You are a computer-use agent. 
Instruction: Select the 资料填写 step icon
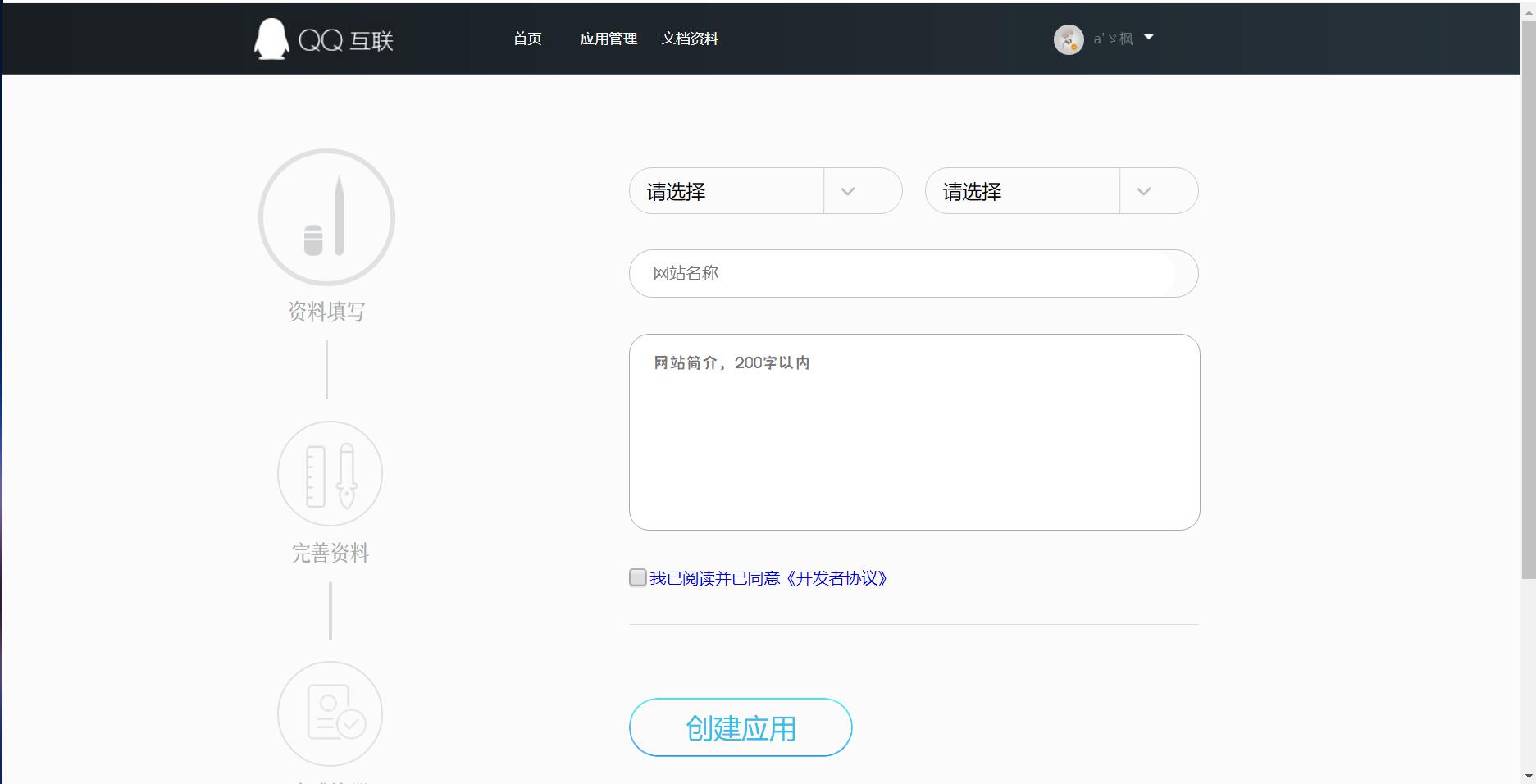326,217
